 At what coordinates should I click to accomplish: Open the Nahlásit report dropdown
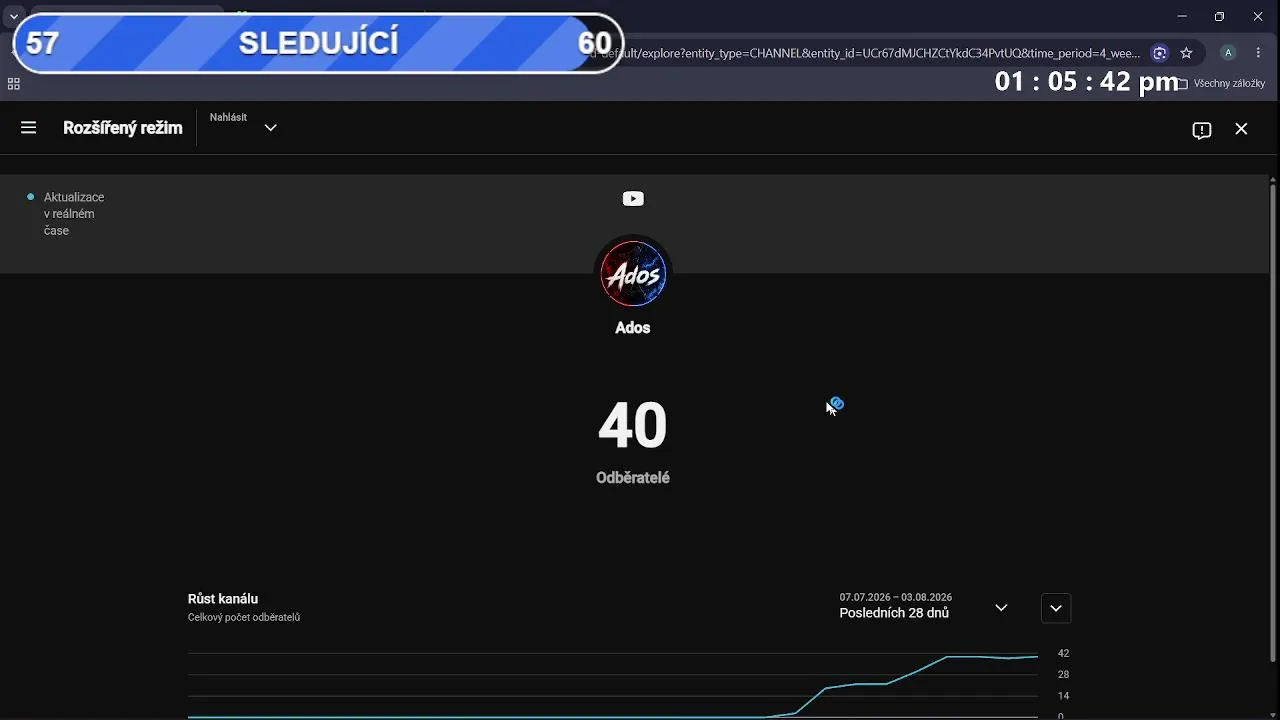[243, 127]
